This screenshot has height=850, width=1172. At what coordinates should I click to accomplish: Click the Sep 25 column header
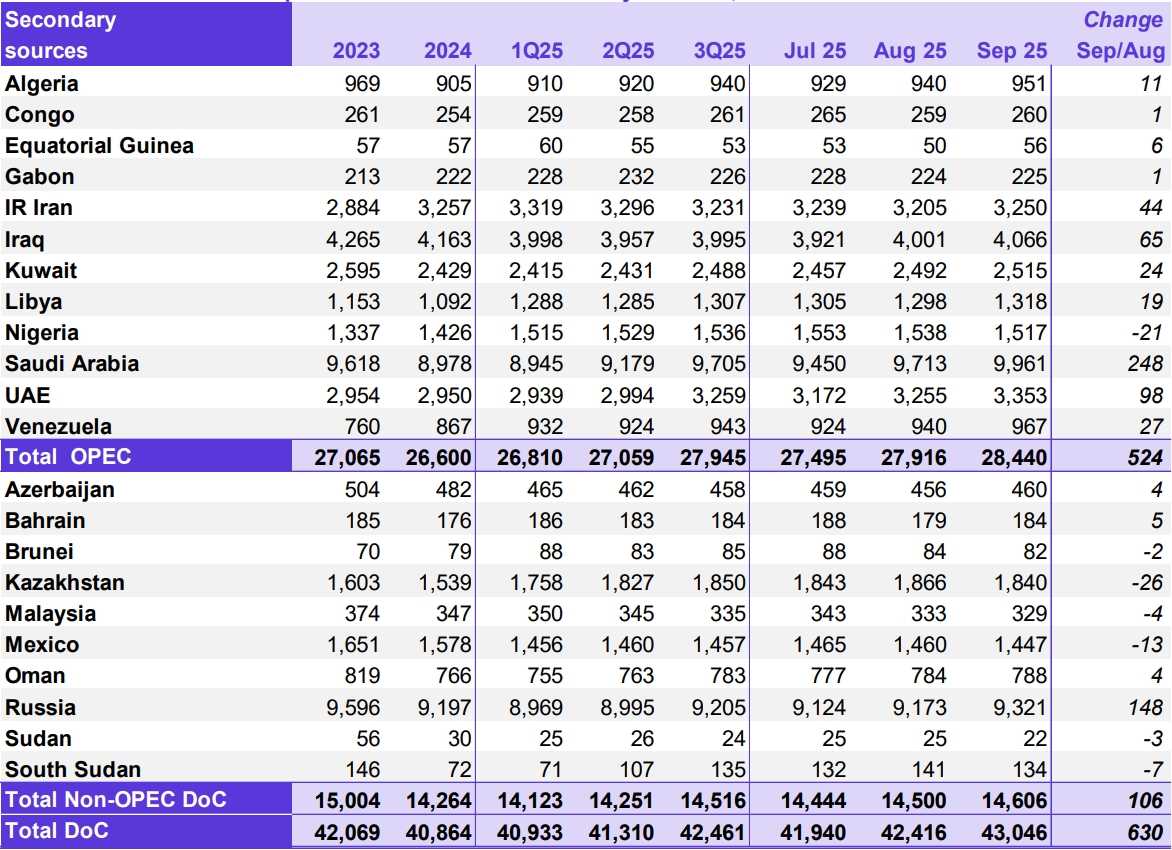1011,51
